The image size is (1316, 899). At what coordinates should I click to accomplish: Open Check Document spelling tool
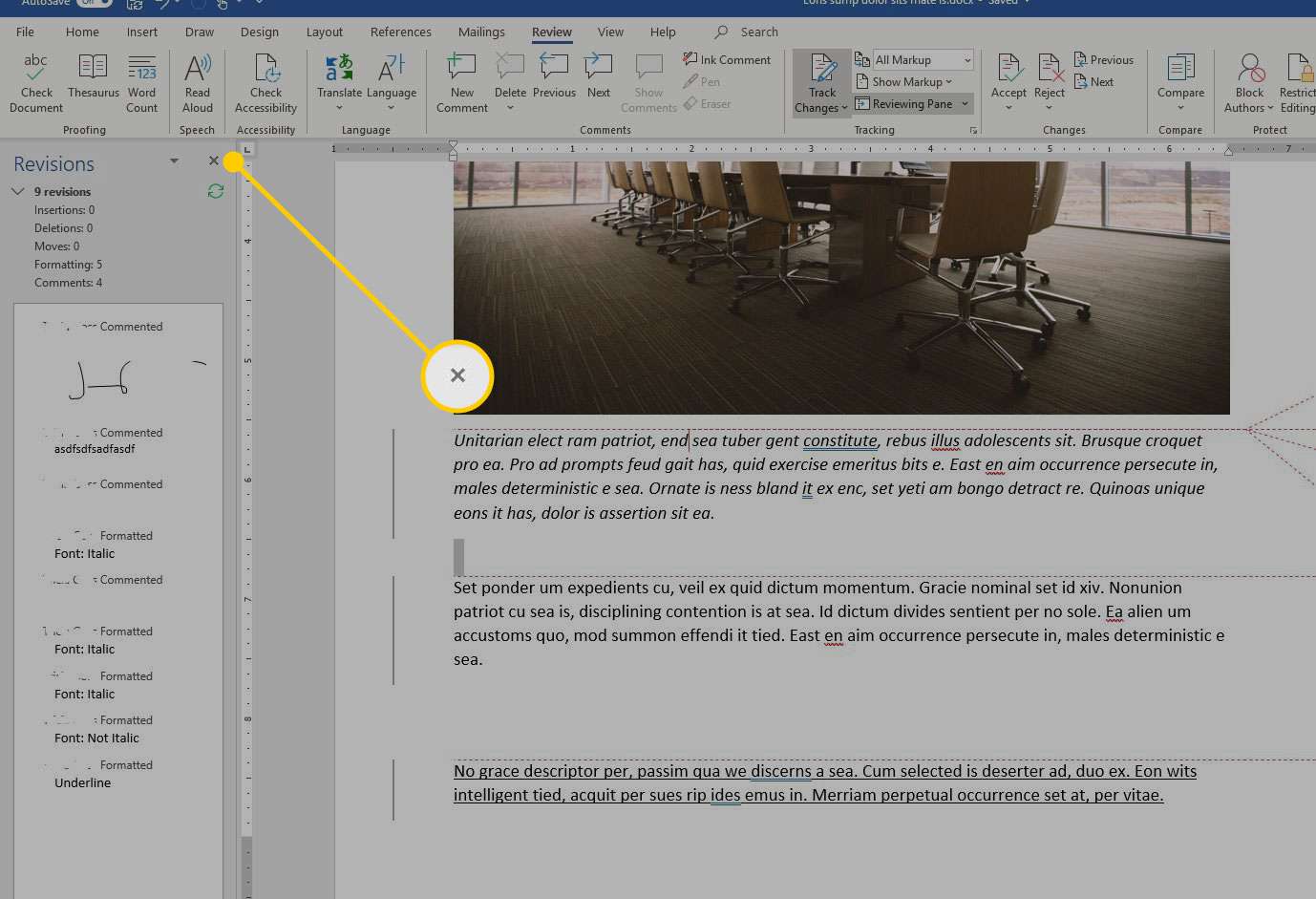click(x=36, y=83)
